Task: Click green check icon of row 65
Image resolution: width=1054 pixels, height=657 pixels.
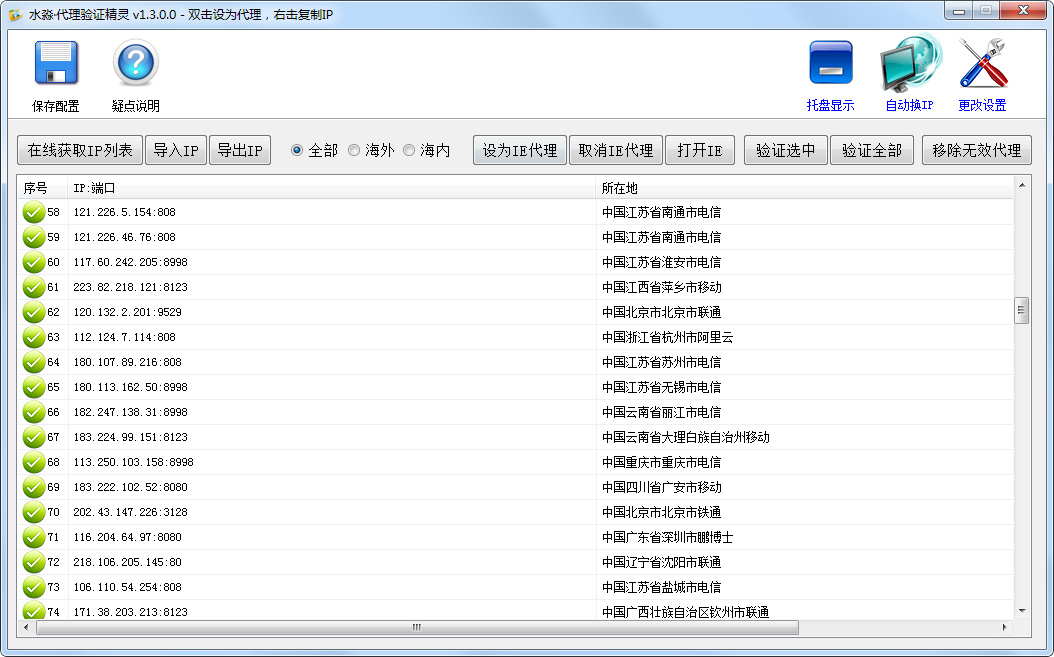Action: tap(34, 387)
